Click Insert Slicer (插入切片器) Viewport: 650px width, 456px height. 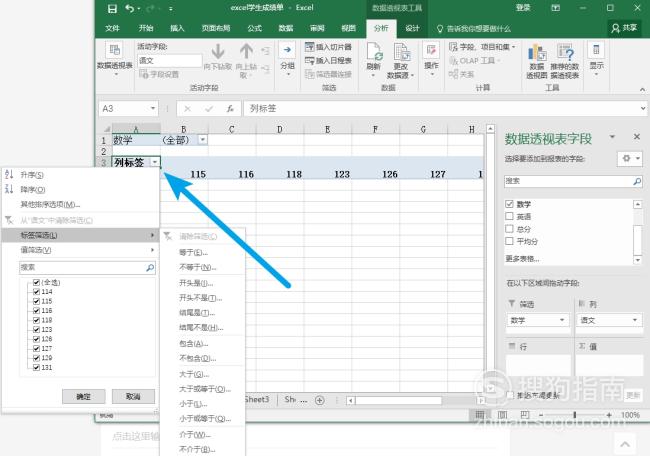click(x=328, y=47)
